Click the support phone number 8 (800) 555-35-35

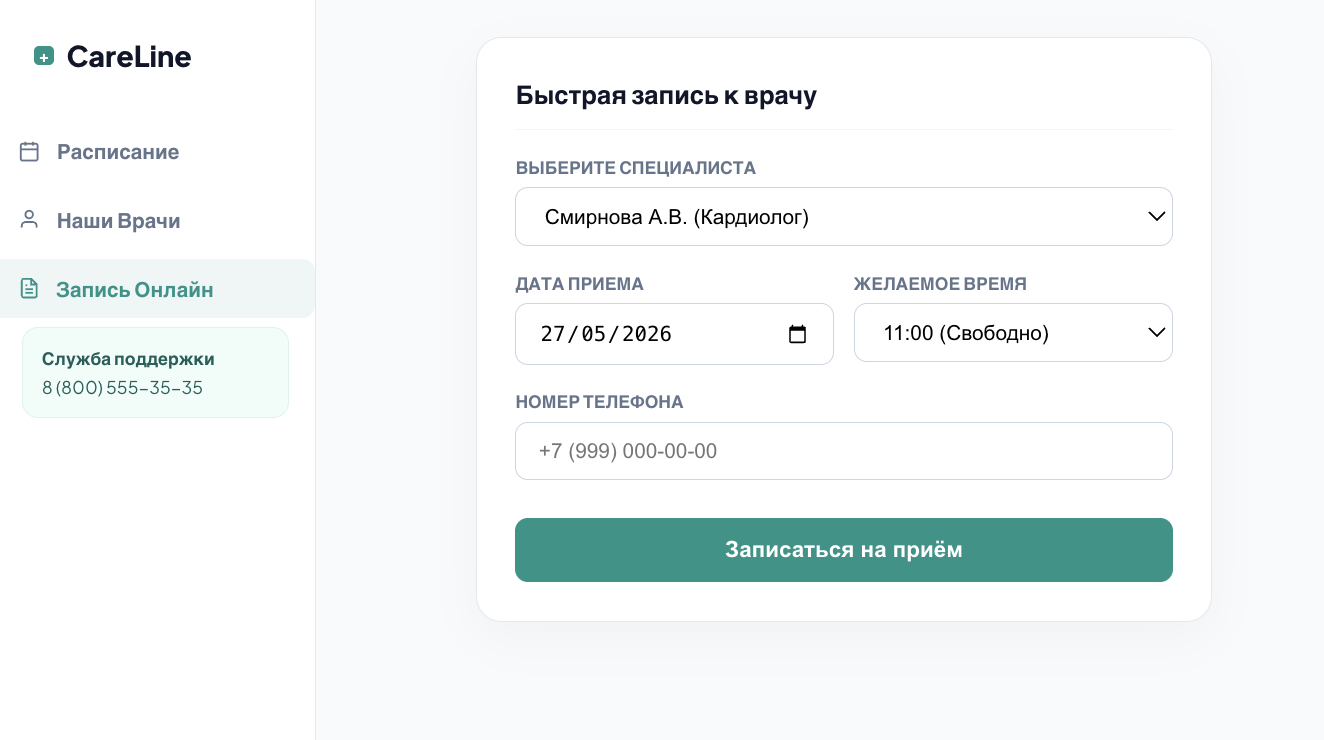click(x=122, y=388)
